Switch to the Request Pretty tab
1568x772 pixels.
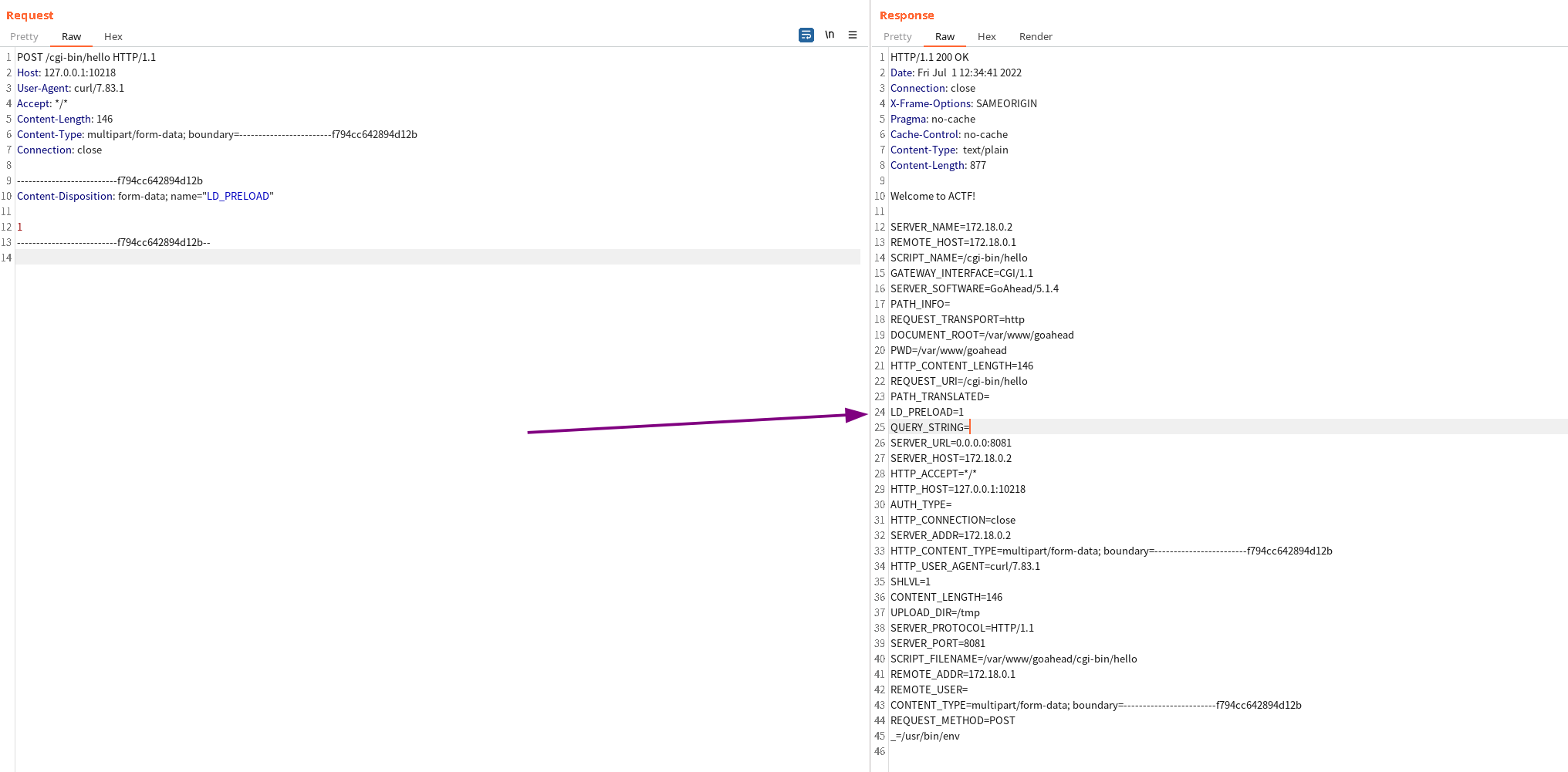pyautogui.click(x=24, y=36)
